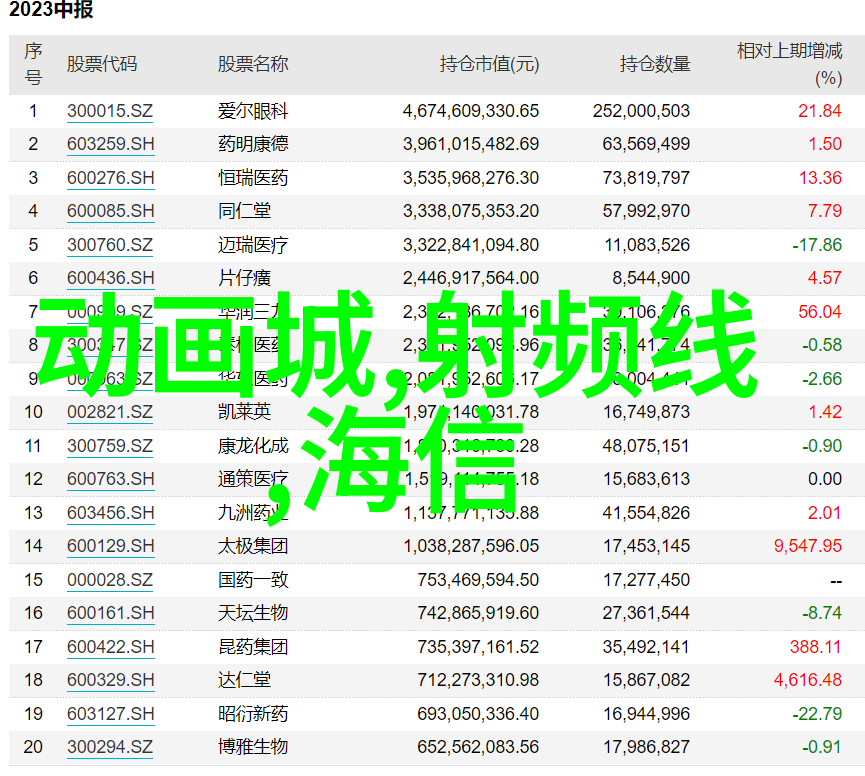
Task: Select stock name 博雅生物
Action: [253, 747]
